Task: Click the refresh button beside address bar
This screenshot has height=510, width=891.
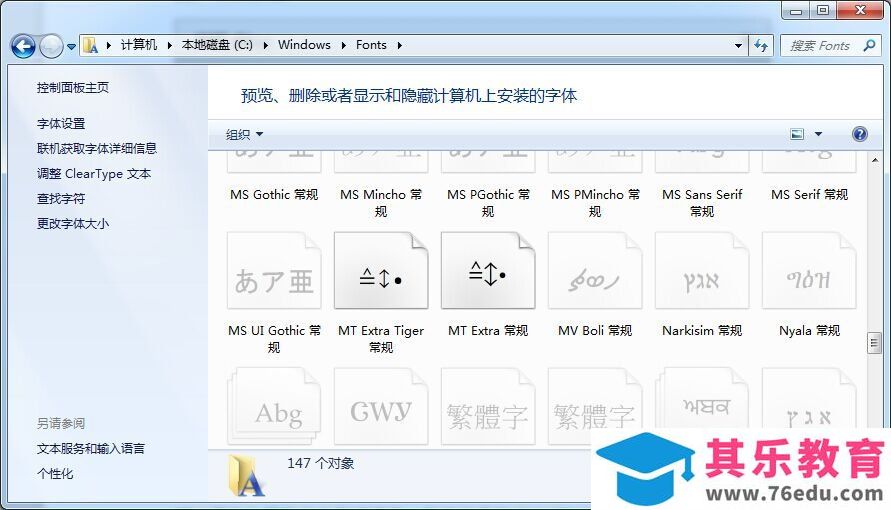Action: click(761, 45)
